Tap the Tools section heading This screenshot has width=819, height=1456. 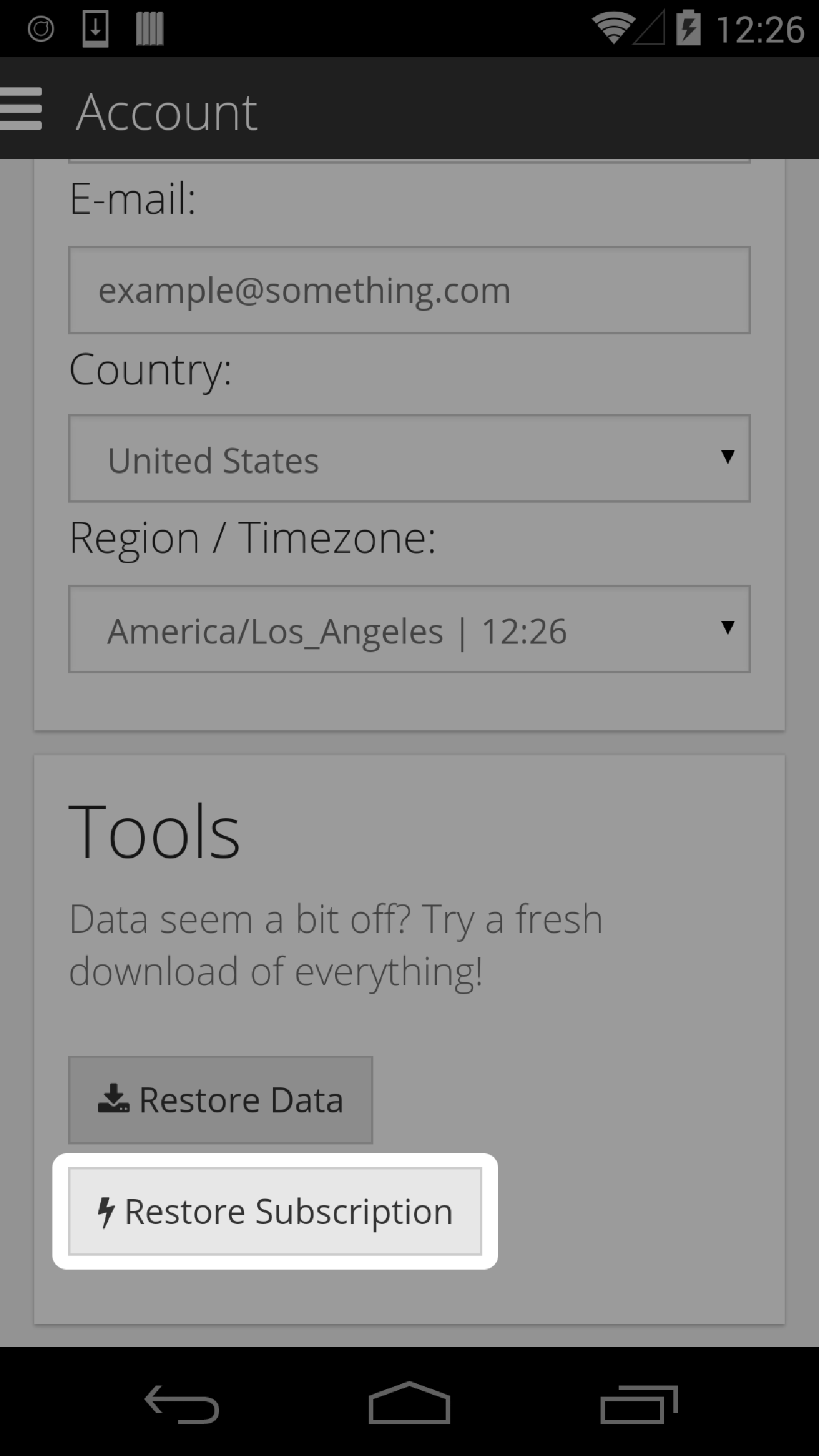pyautogui.click(x=154, y=831)
